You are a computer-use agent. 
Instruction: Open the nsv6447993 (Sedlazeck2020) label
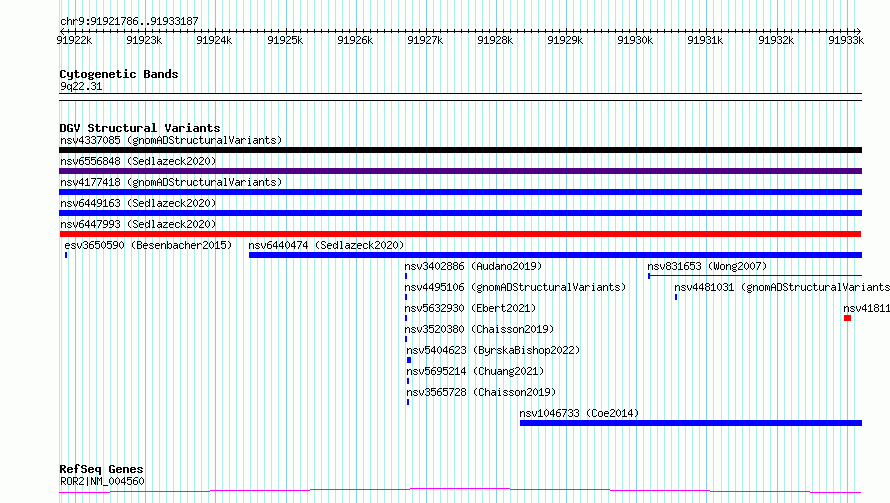138,224
